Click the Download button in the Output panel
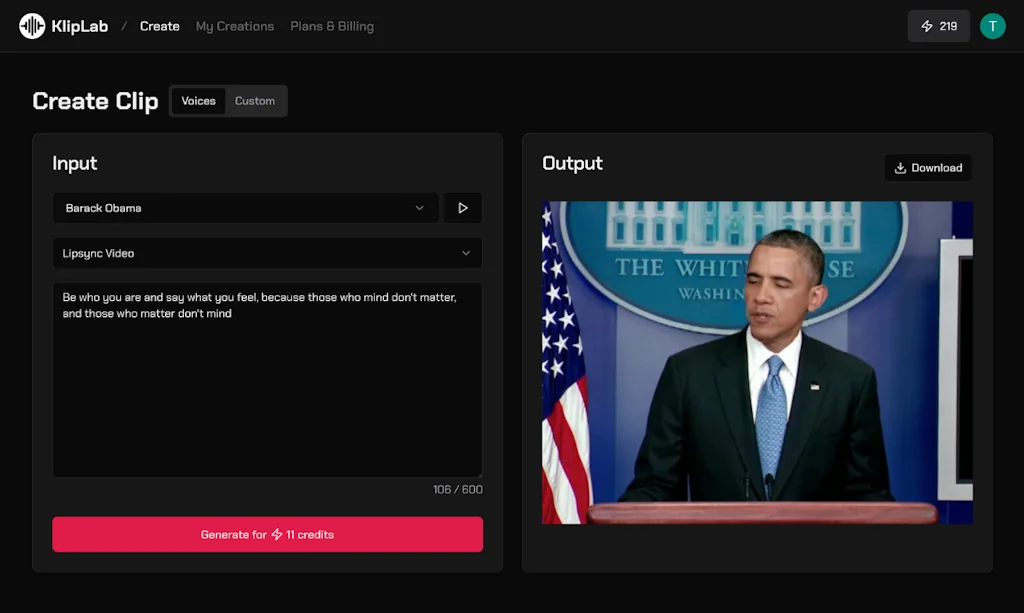Screen dimensions: 1024x613 928,167
